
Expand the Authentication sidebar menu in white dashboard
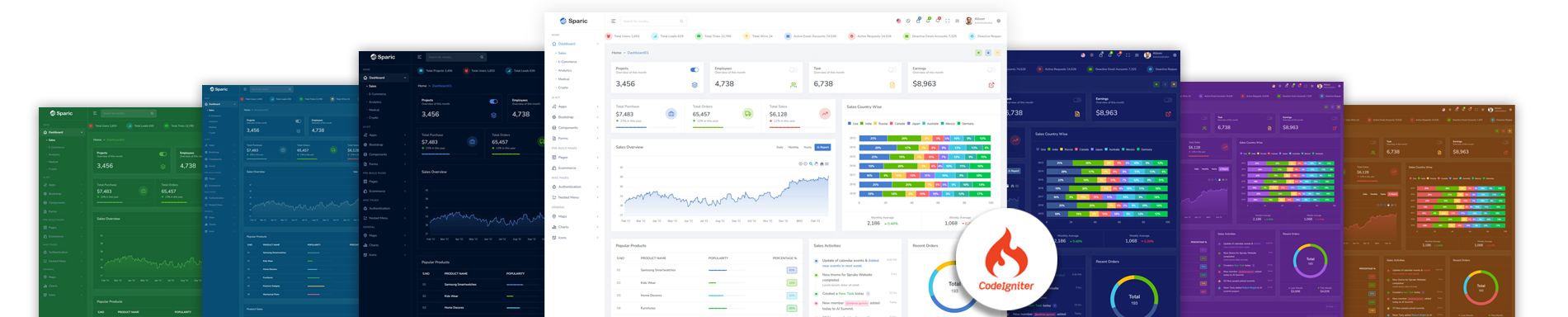pos(575,187)
